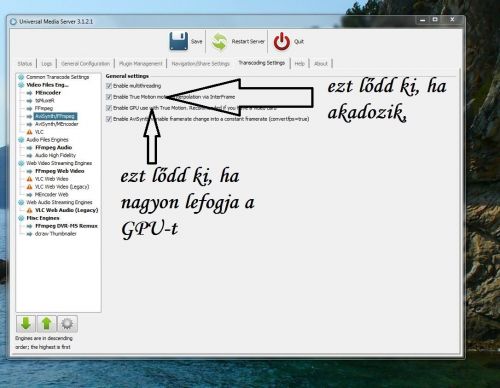Screen dimensions: 500x388
Task: Toggle Enable multithreading checkbox
Action: tap(109, 86)
